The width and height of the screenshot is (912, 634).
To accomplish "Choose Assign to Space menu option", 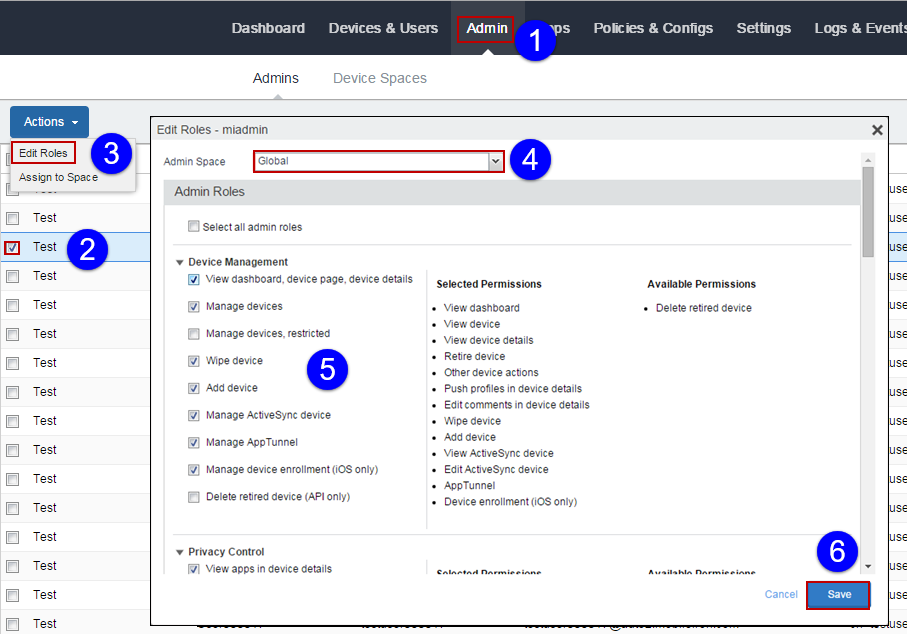I will click(58, 177).
